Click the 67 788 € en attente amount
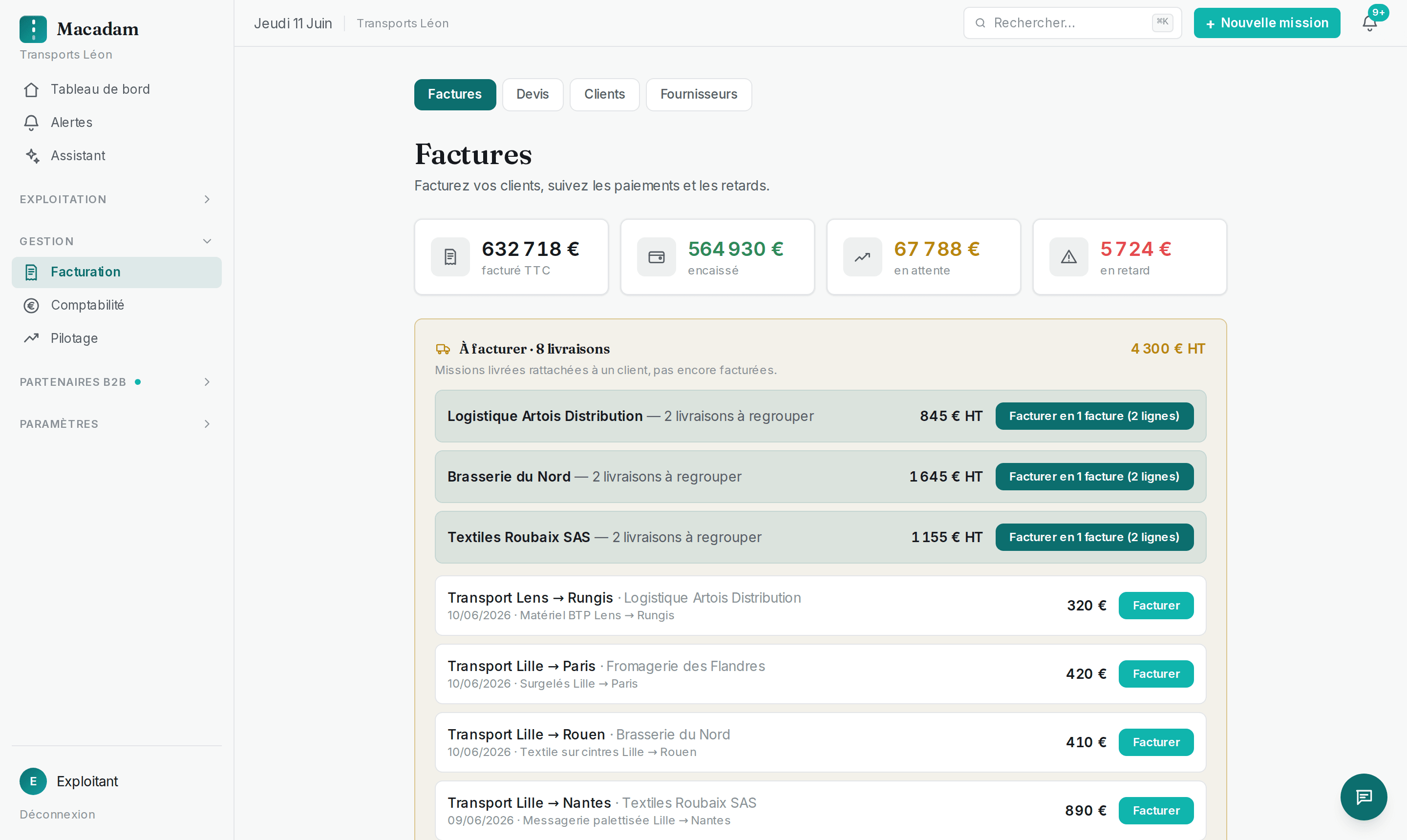Image resolution: width=1407 pixels, height=840 pixels. point(937,249)
